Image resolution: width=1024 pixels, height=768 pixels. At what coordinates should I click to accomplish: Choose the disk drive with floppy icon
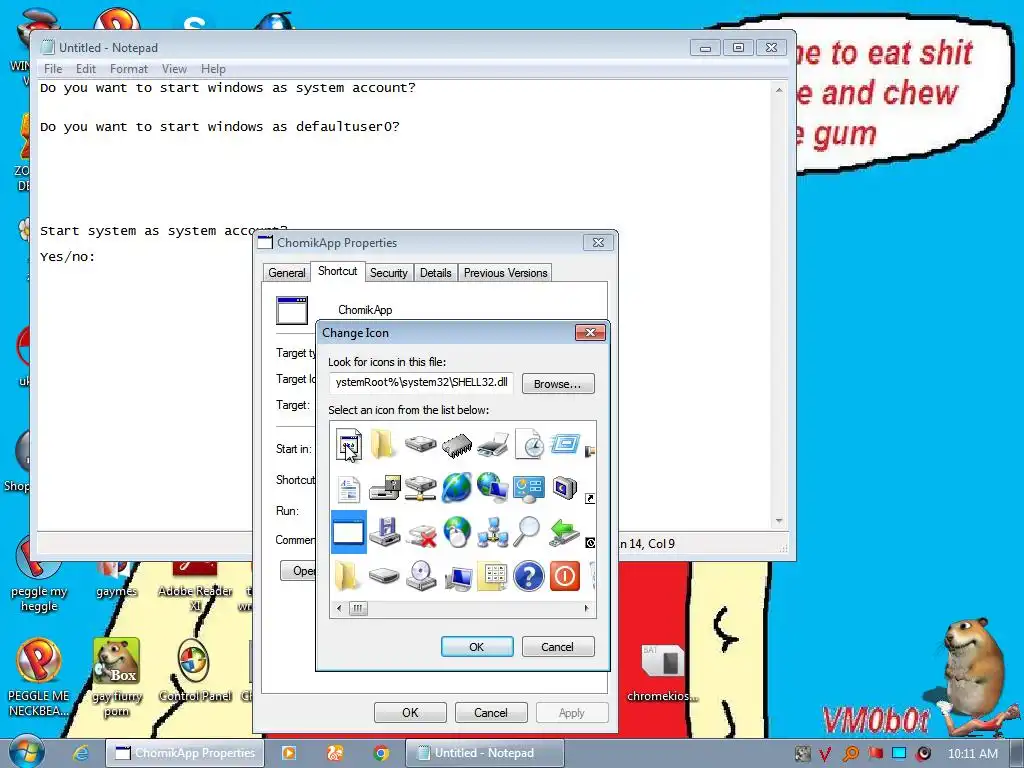point(385,532)
